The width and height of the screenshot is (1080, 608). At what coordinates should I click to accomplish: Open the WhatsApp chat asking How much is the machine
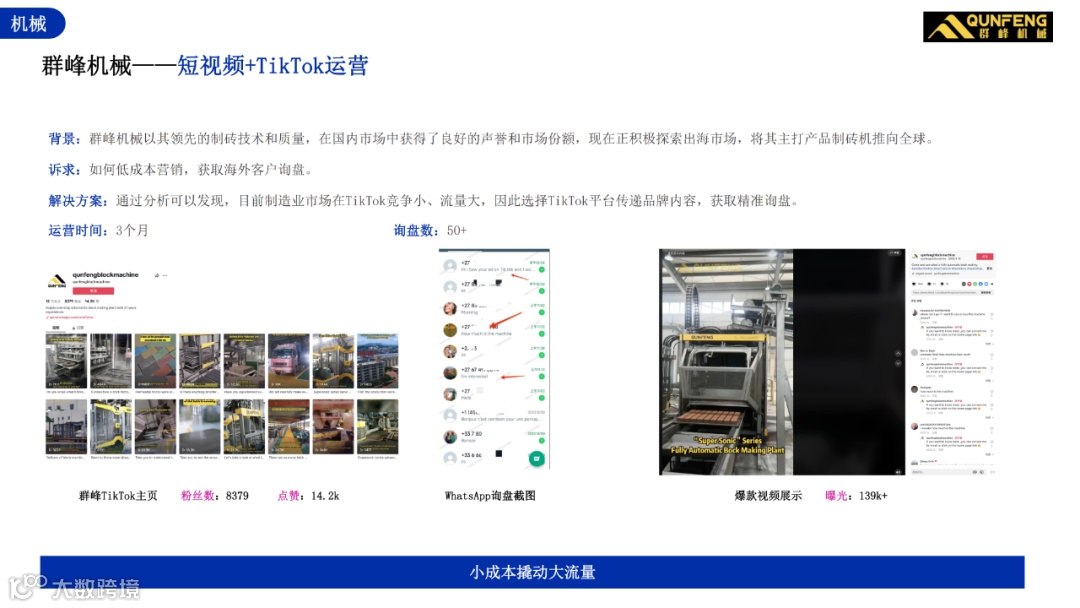[495, 331]
